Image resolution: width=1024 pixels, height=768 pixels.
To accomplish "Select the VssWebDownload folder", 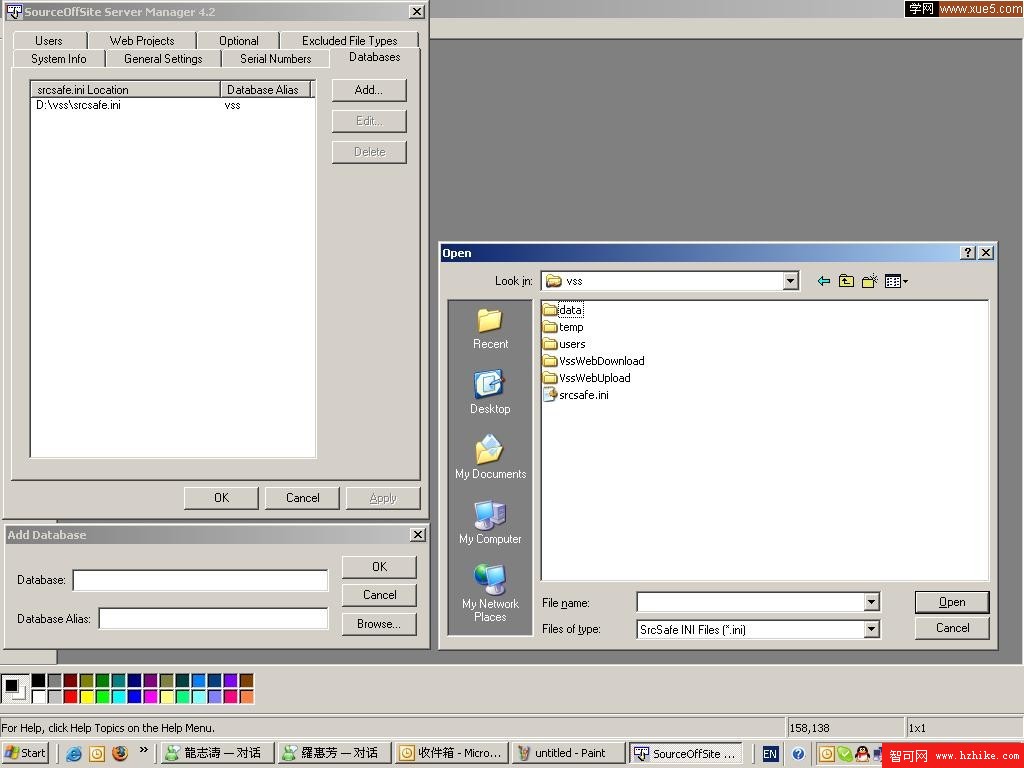I will click(x=594, y=361).
